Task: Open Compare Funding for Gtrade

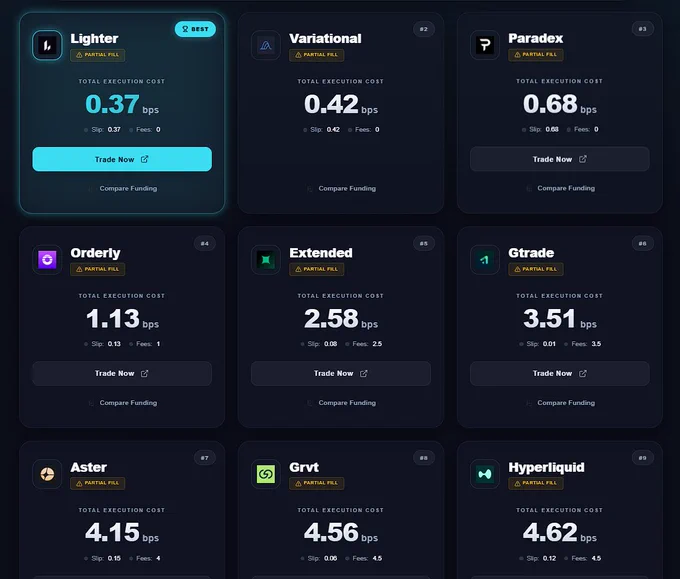Action: pos(561,403)
